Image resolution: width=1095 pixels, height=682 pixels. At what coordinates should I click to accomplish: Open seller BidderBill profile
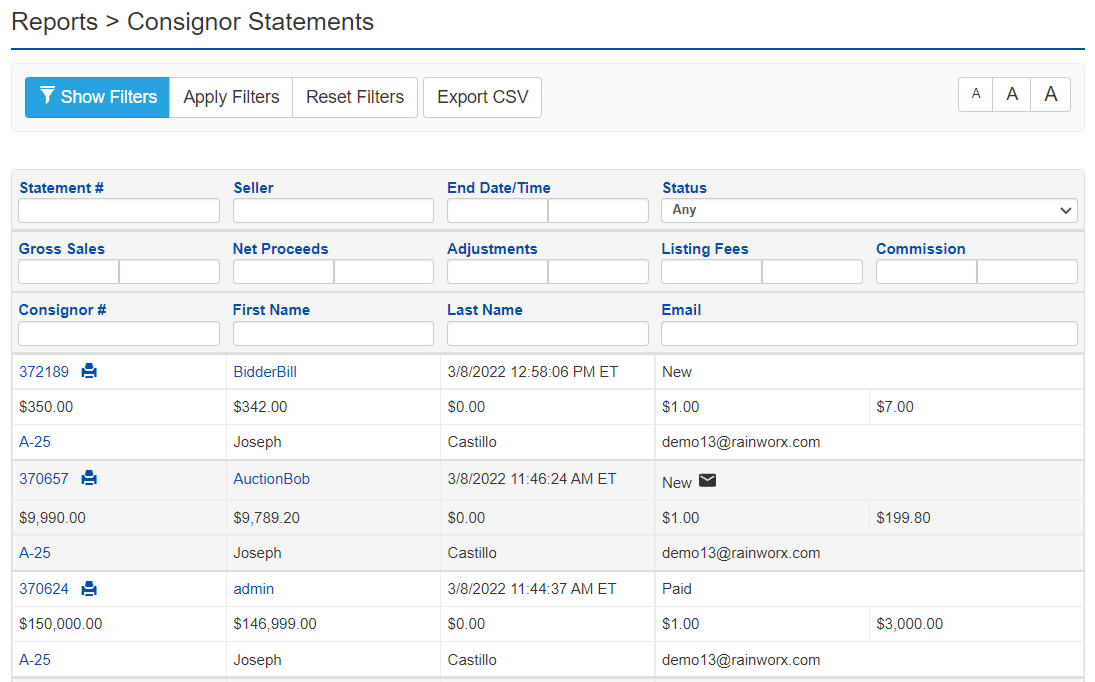(x=265, y=372)
